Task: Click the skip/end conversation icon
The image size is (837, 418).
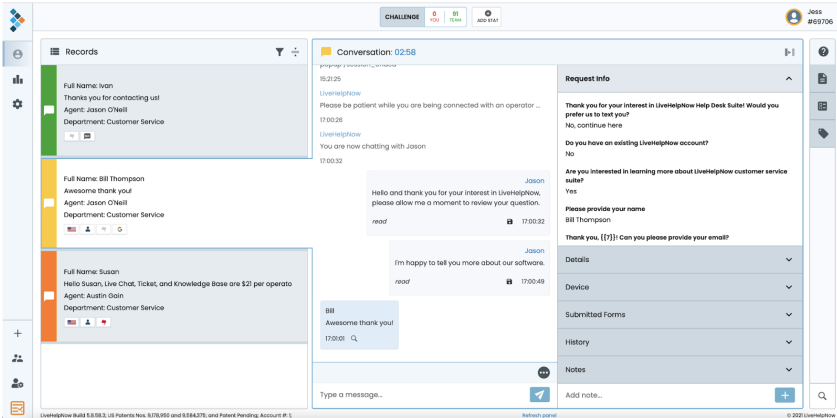Action: pyautogui.click(x=789, y=52)
